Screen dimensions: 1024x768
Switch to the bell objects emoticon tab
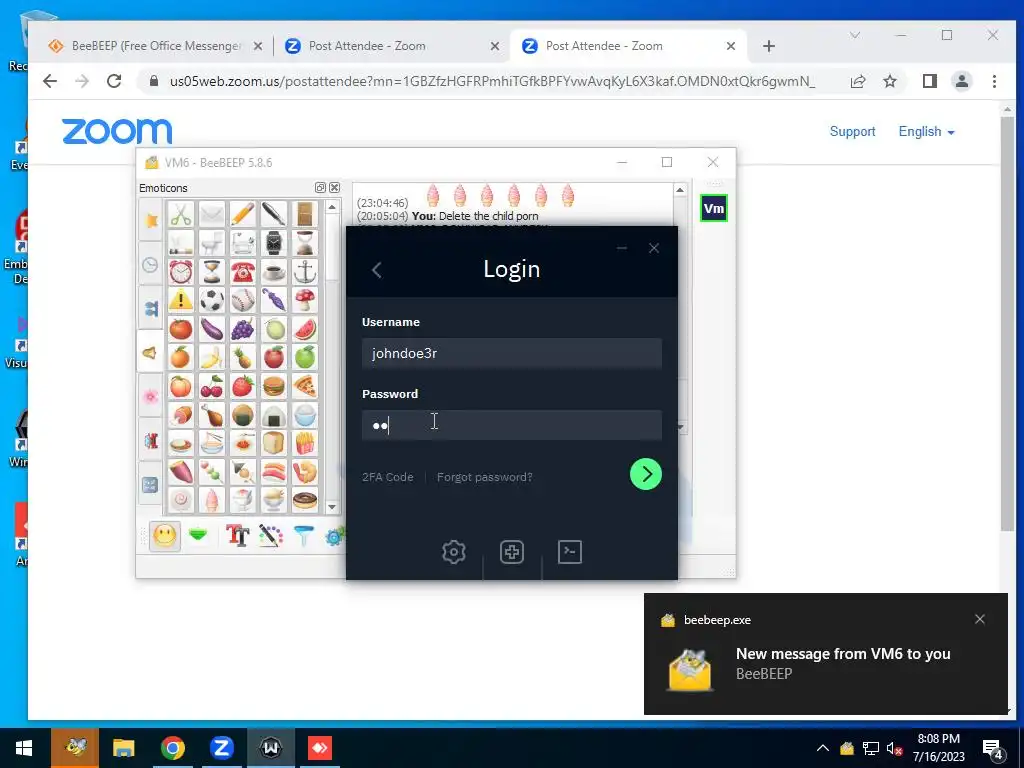click(x=150, y=353)
